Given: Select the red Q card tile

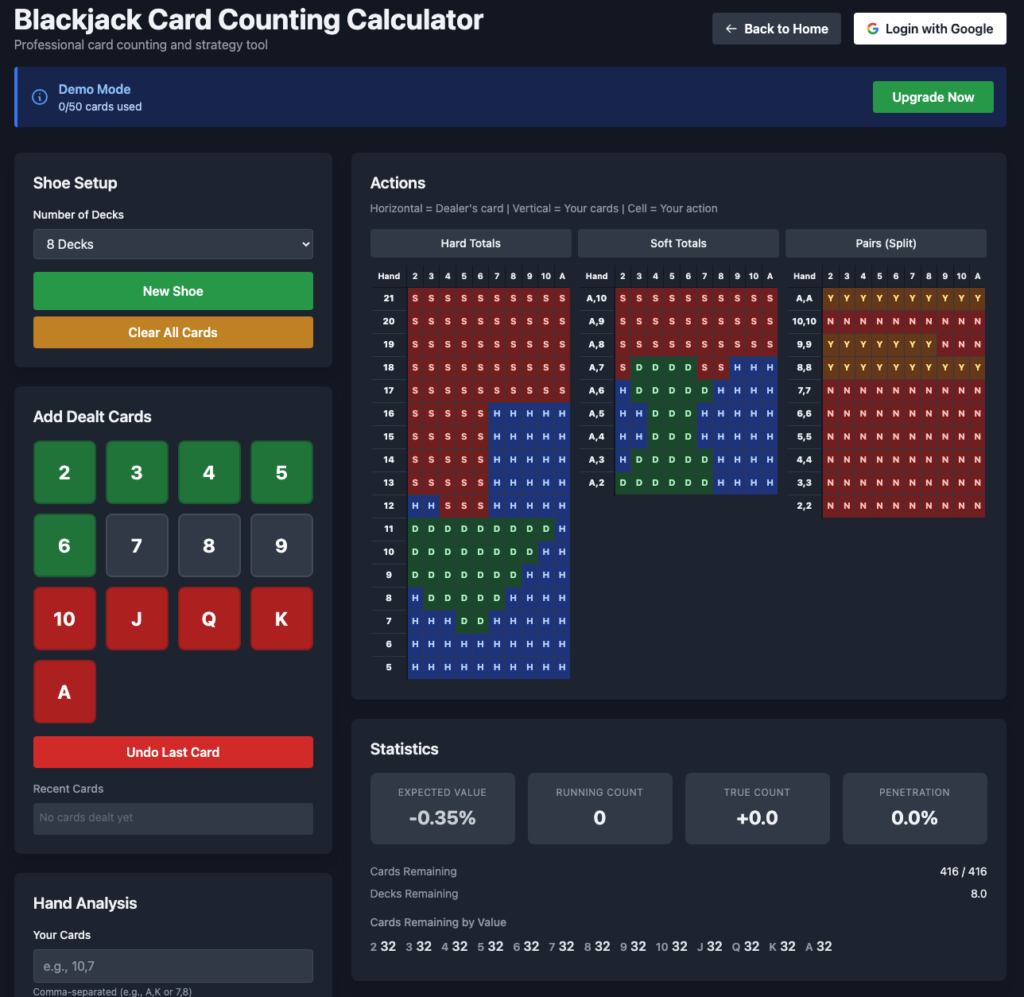Looking at the screenshot, I should [209, 618].
